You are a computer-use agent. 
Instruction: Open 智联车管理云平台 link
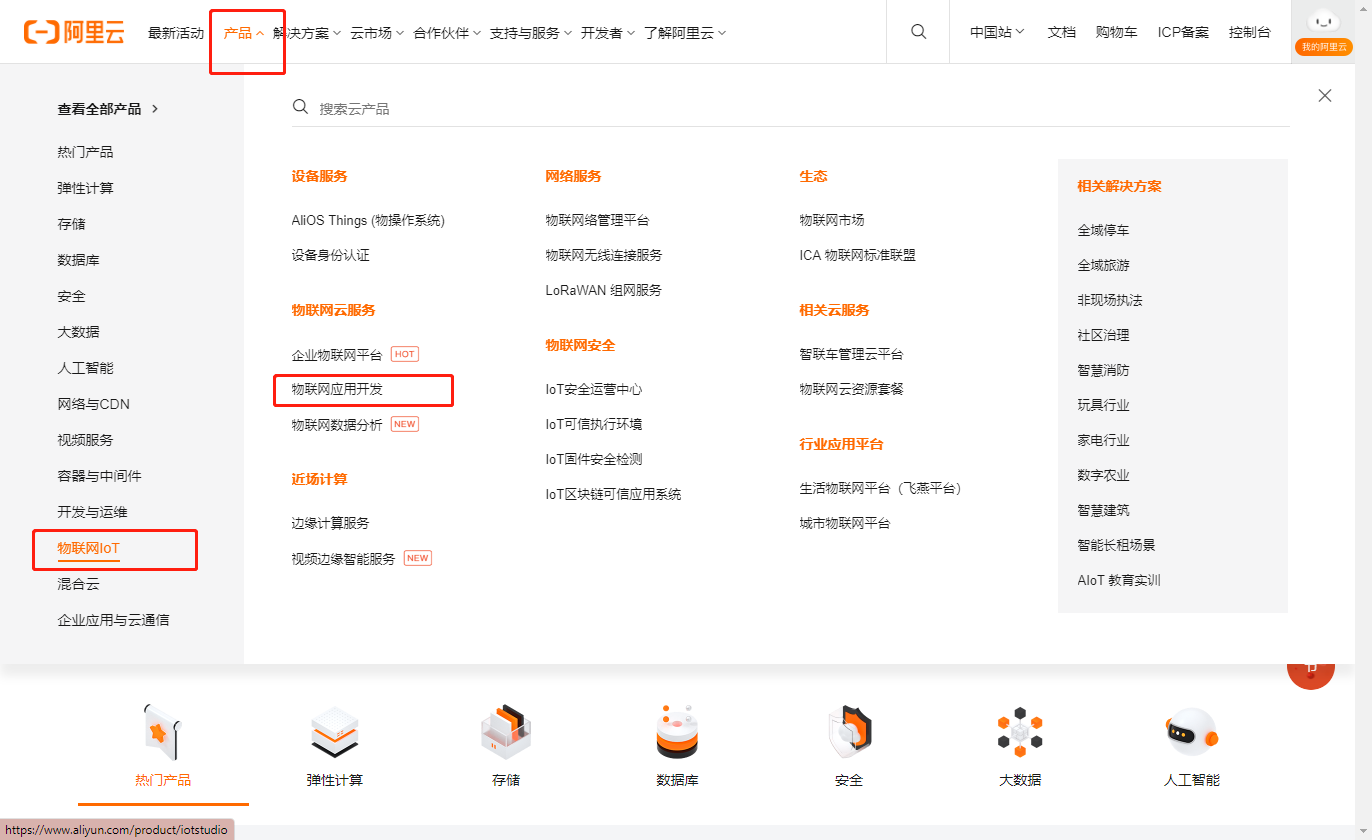[851, 354]
